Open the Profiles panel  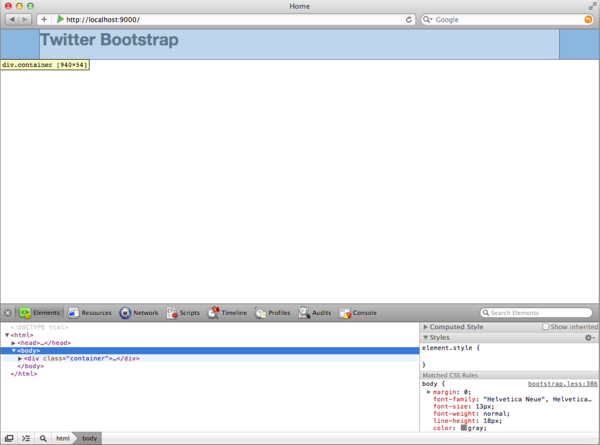[x=272, y=313]
